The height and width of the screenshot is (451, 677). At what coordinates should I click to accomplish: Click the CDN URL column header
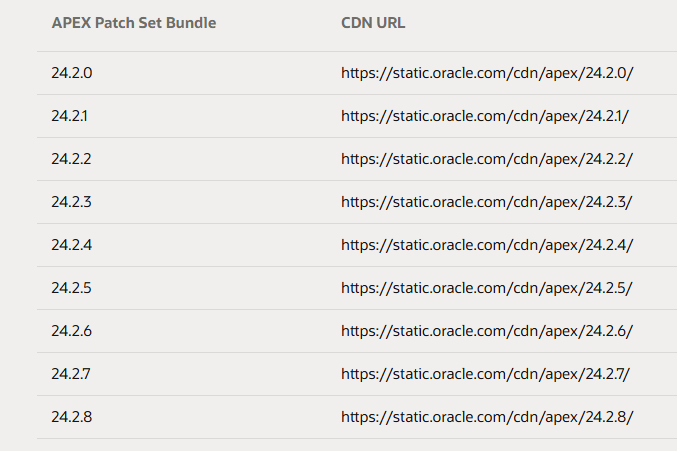373,23
